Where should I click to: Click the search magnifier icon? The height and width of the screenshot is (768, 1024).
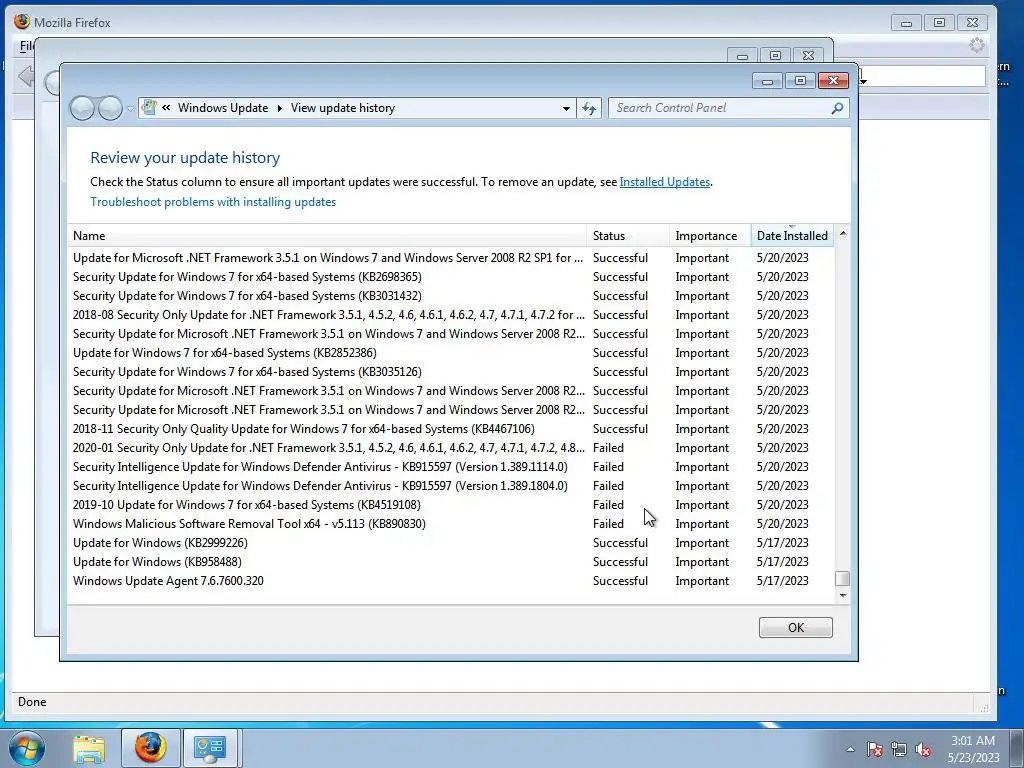[x=837, y=108]
